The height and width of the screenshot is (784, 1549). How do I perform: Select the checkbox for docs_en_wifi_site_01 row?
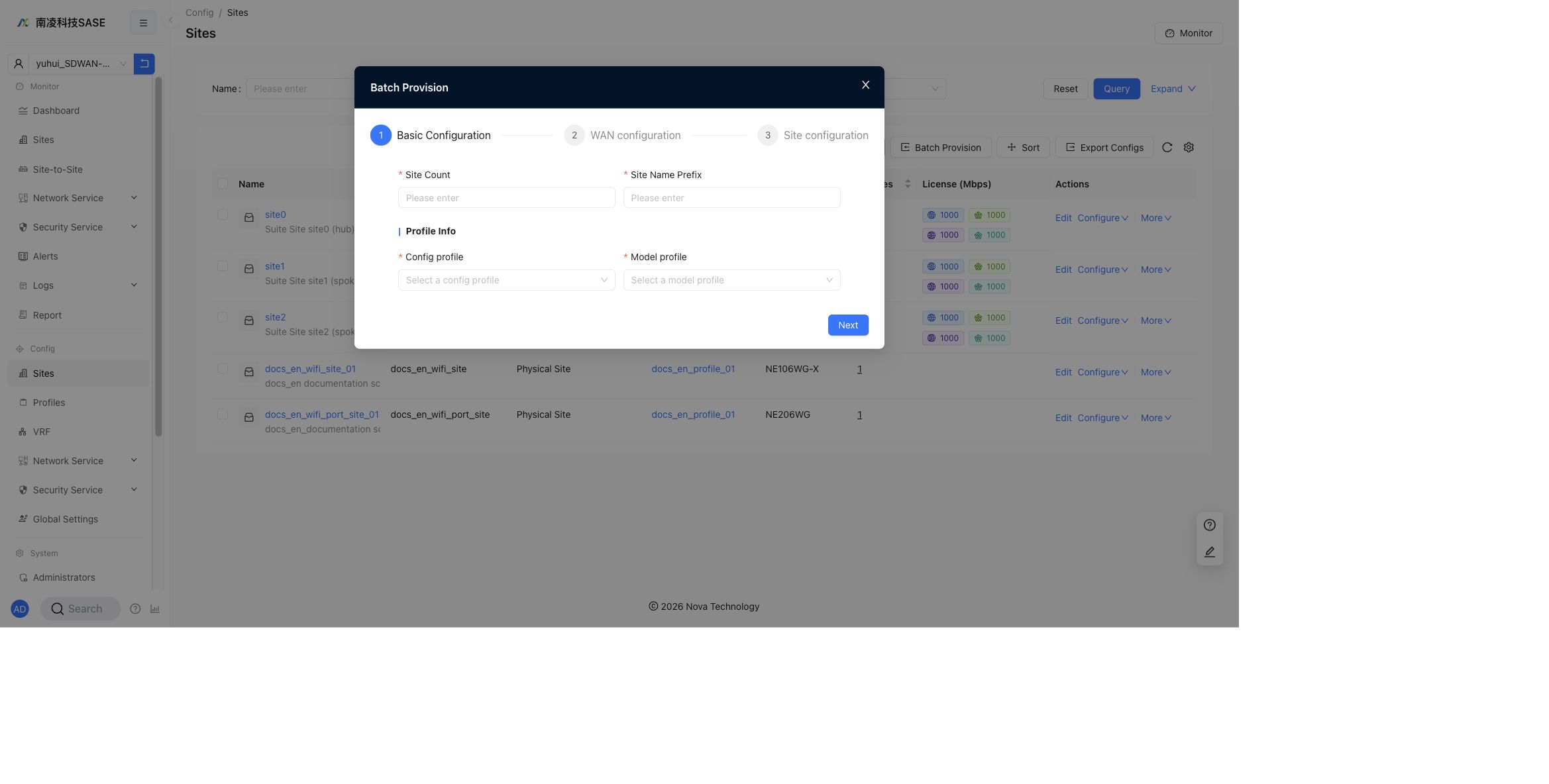[223, 369]
